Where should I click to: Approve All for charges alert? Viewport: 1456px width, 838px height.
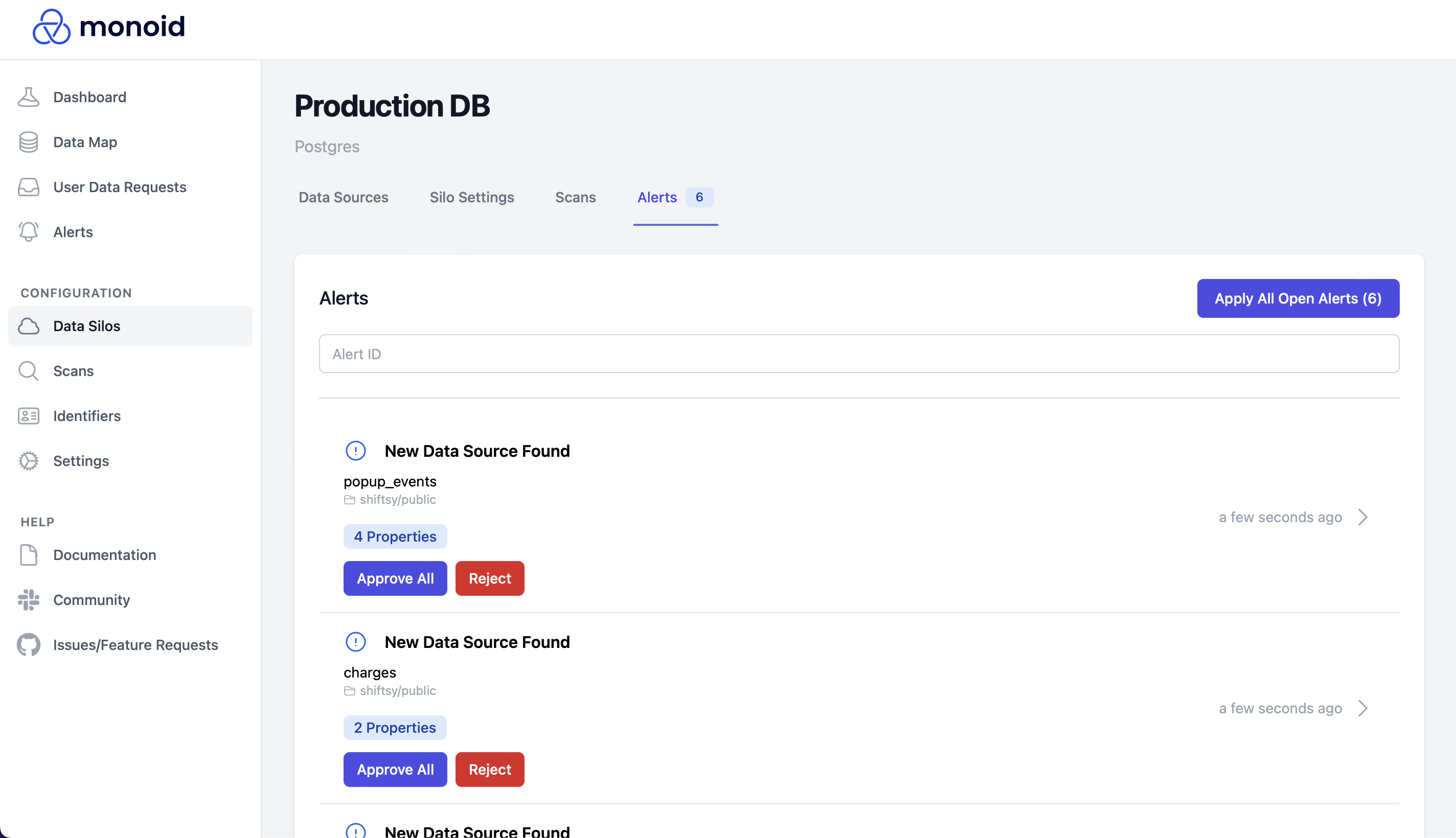(395, 770)
